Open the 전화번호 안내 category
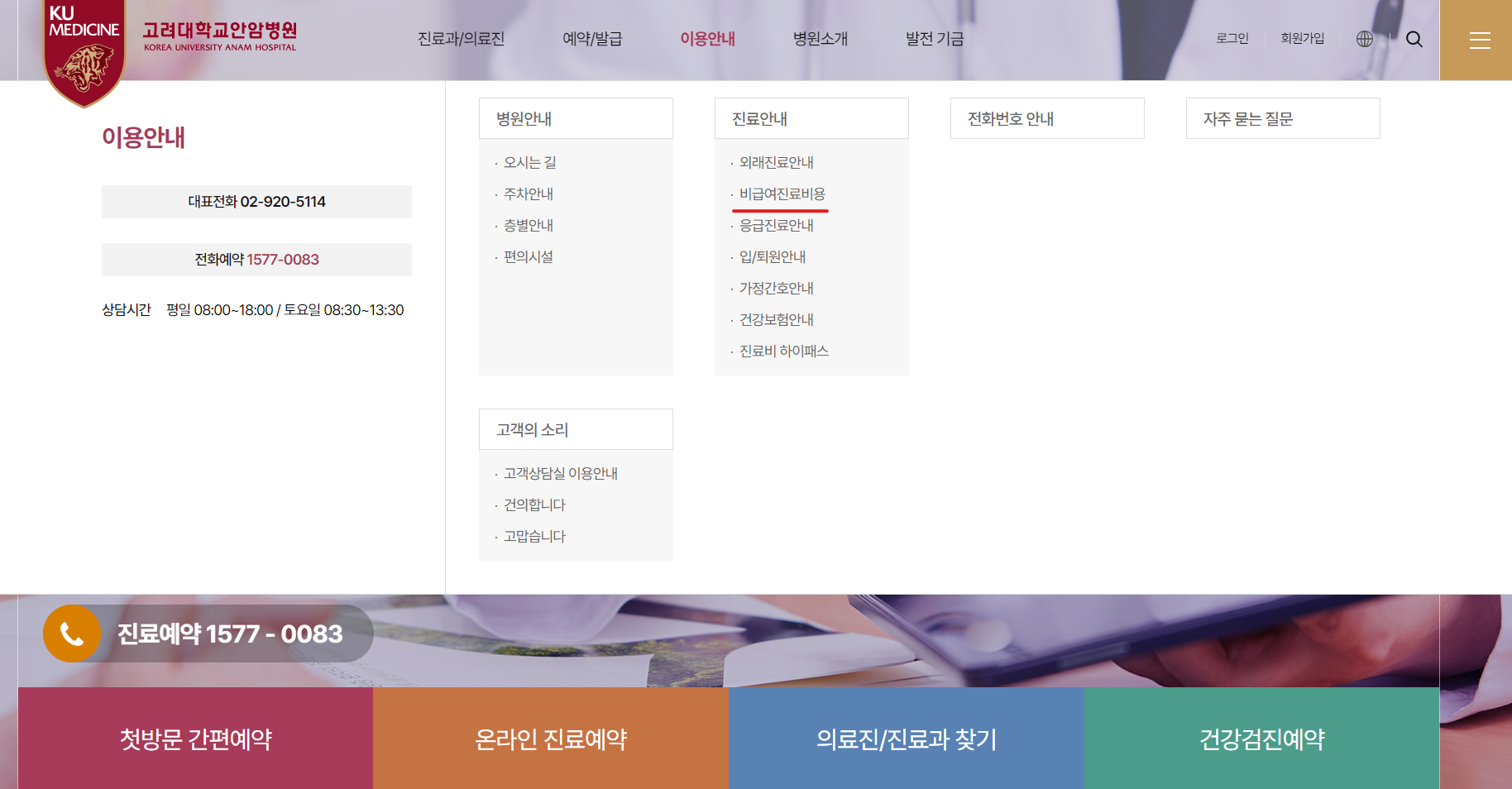Image resolution: width=1512 pixels, height=789 pixels. (x=1047, y=118)
